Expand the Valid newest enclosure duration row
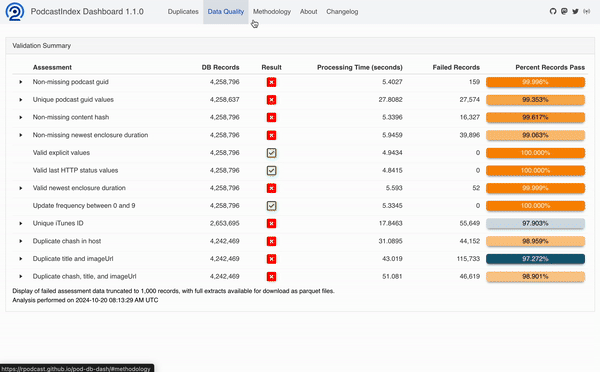The height and width of the screenshot is (372, 600). pos(21,188)
